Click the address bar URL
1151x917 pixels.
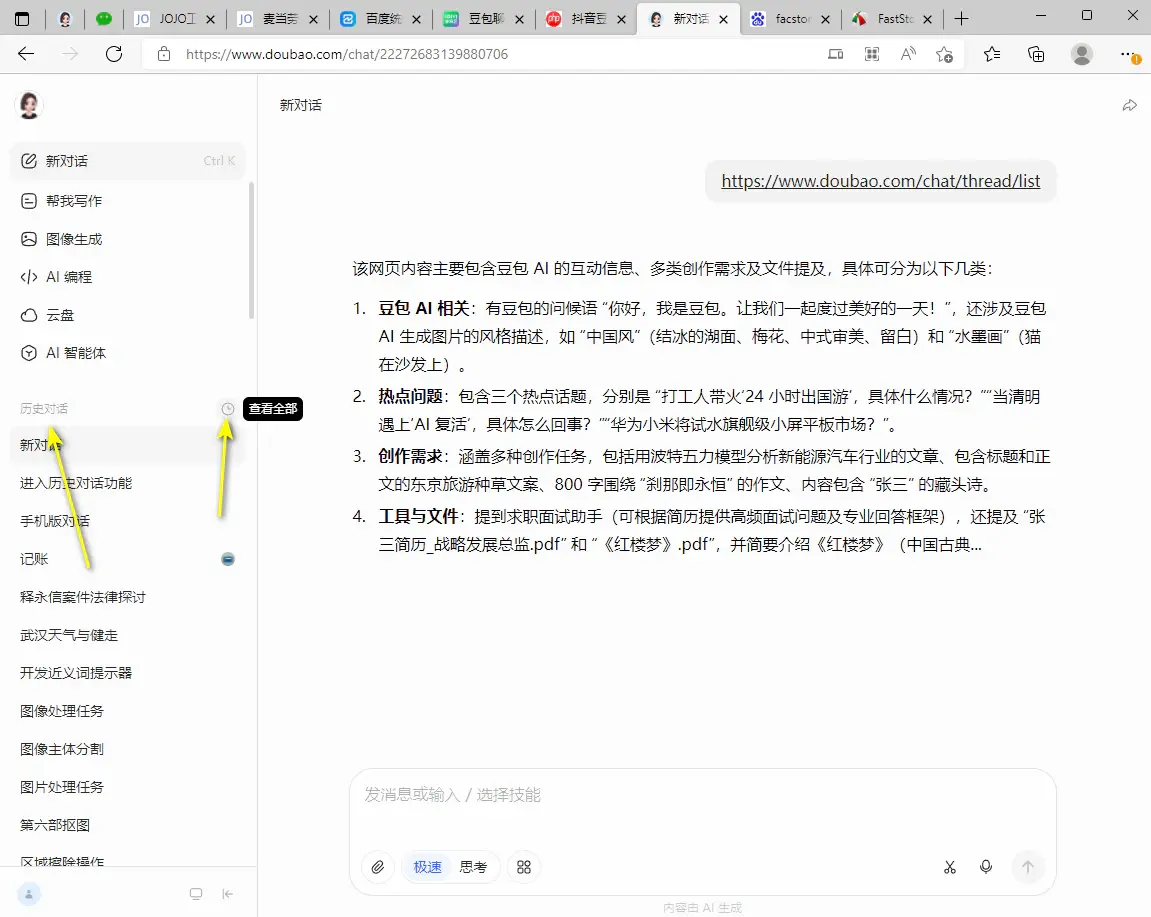tap(346, 54)
